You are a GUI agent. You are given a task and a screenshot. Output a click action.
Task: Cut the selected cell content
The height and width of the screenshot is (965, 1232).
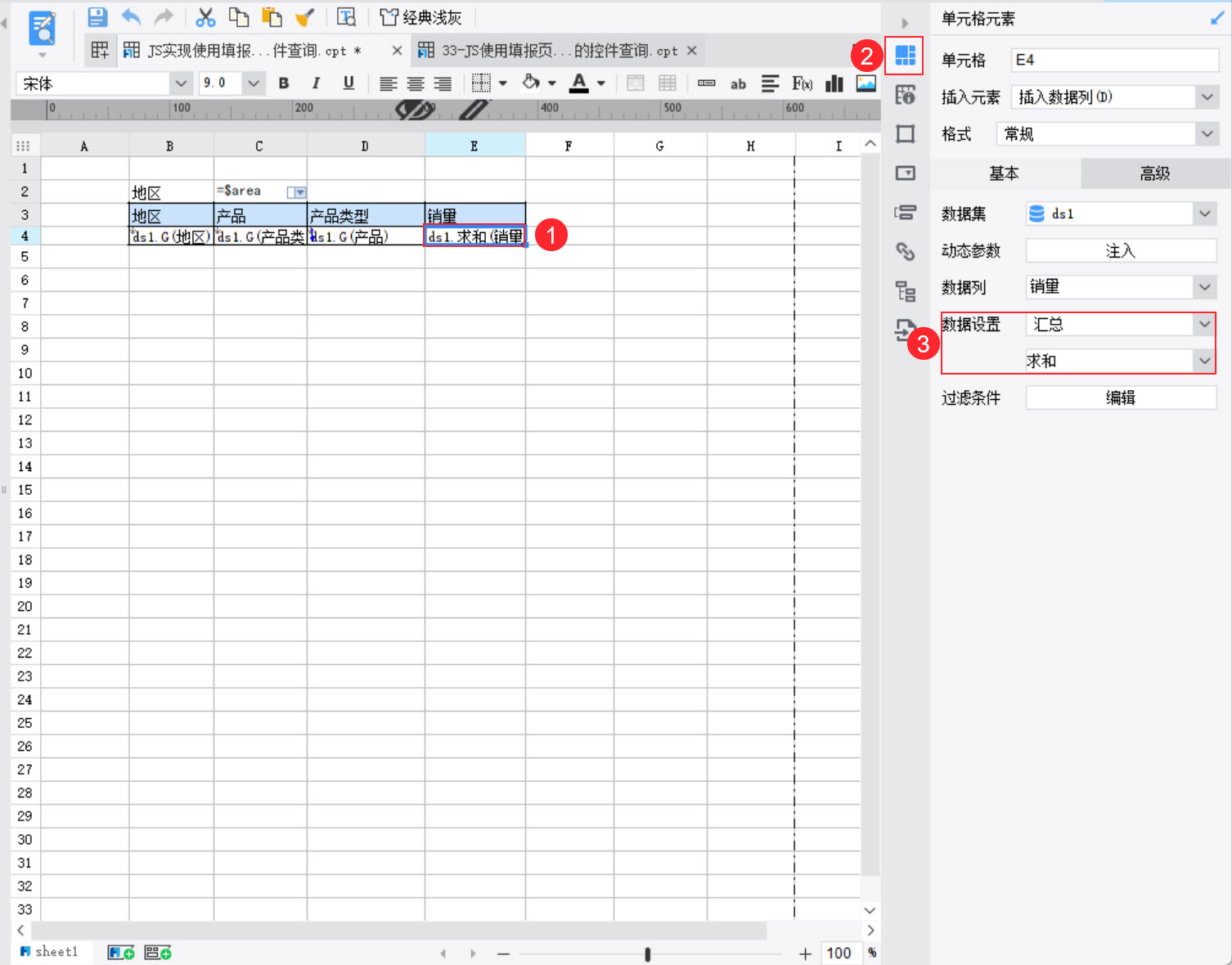206,17
